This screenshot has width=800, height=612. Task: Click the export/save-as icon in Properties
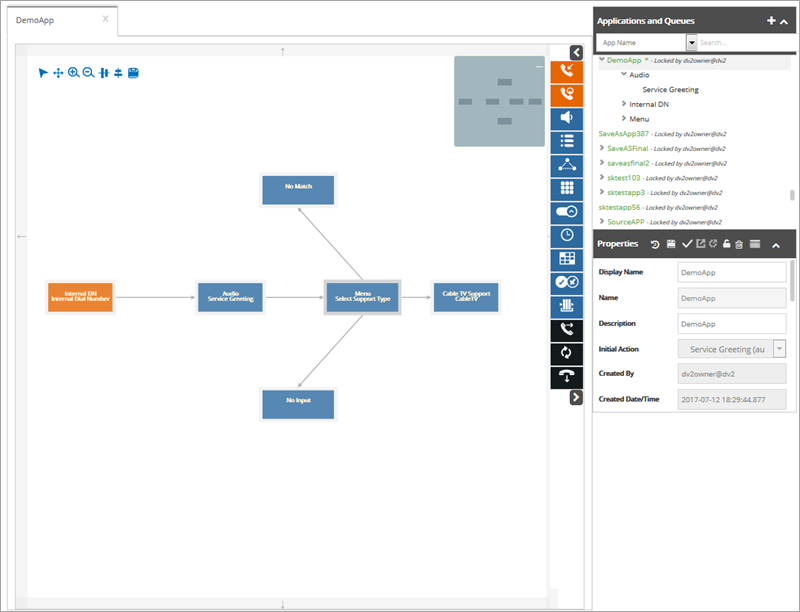coord(701,244)
